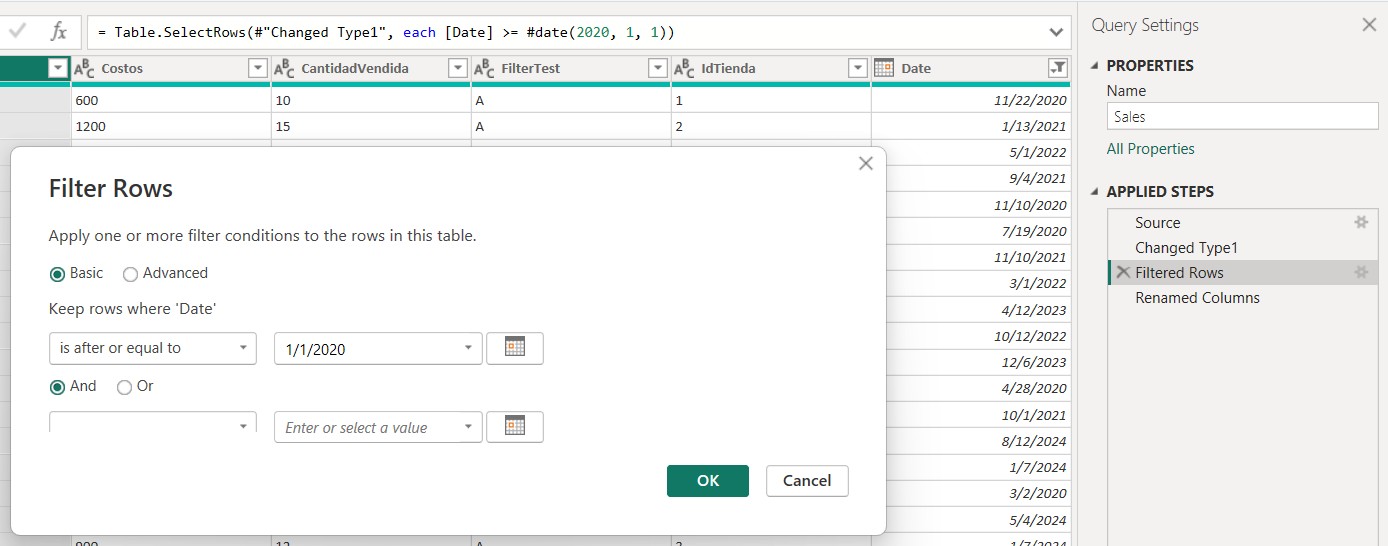Open the Date column filter dropdown
Viewport: 1388px width, 546px height.
tap(1057, 68)
